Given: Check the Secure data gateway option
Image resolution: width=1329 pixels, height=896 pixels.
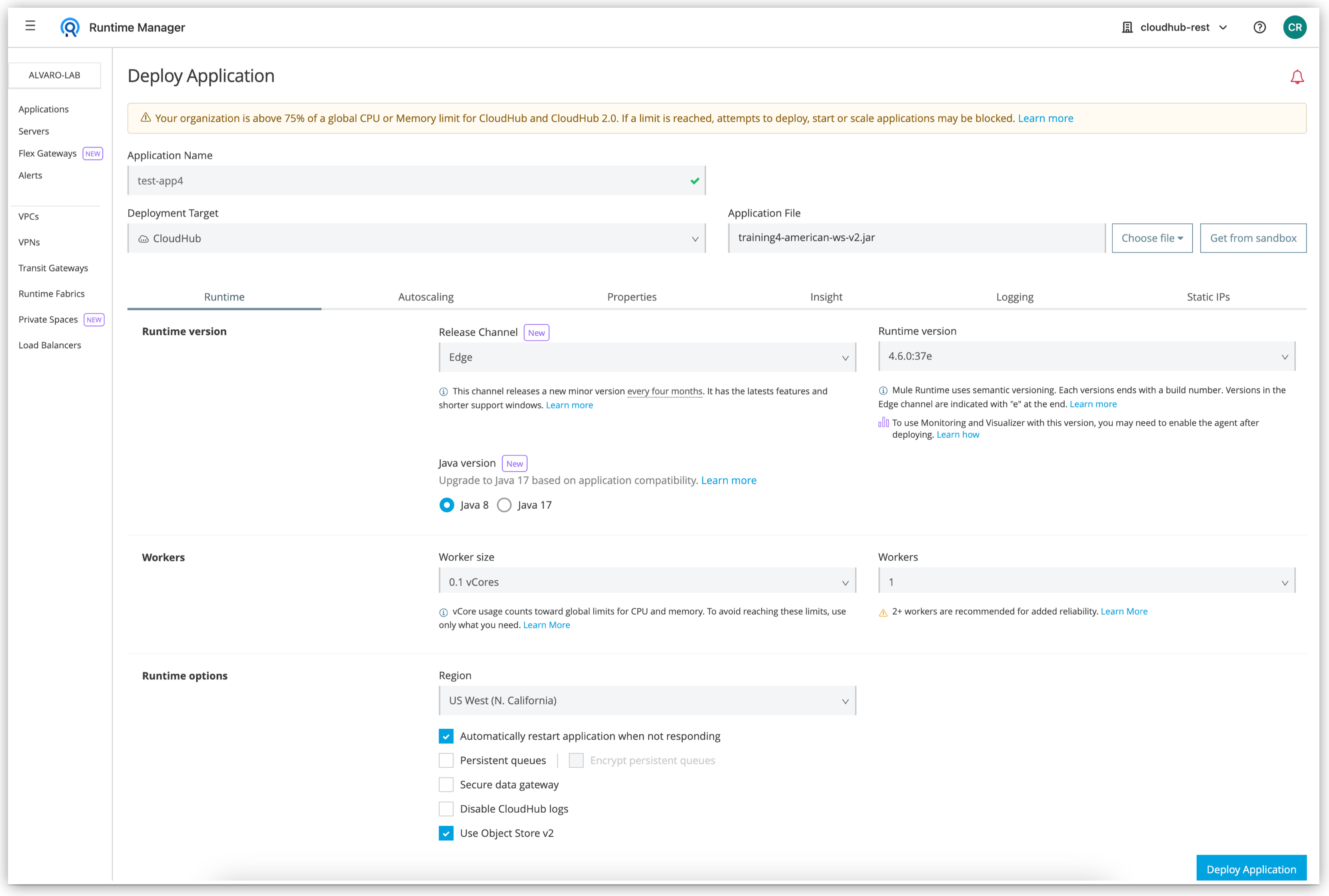Looking at the screenshot, I should (446, 784).
